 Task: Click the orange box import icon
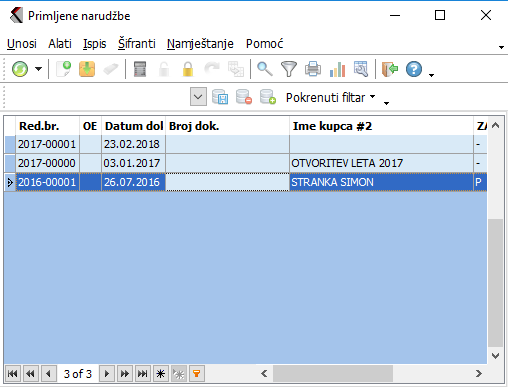87,69
